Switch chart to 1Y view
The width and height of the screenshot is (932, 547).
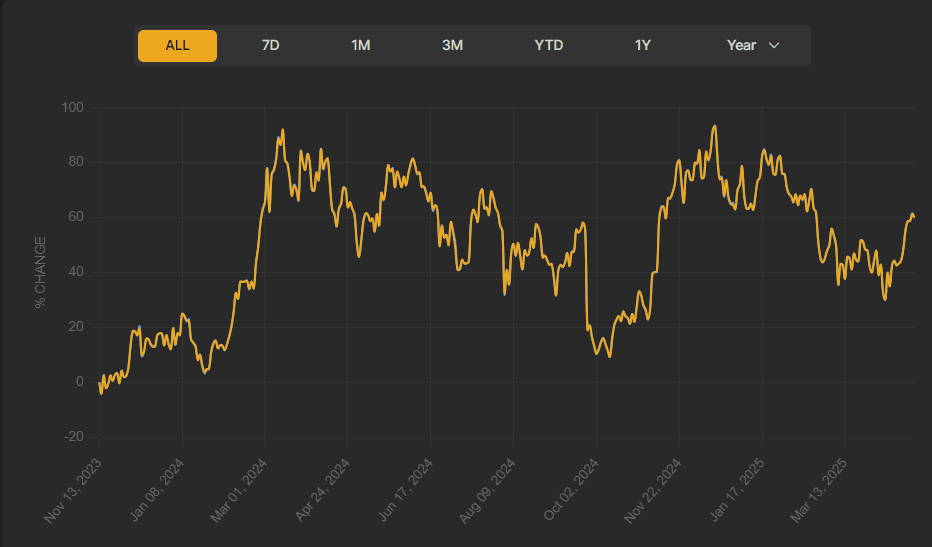click(643, 46)
